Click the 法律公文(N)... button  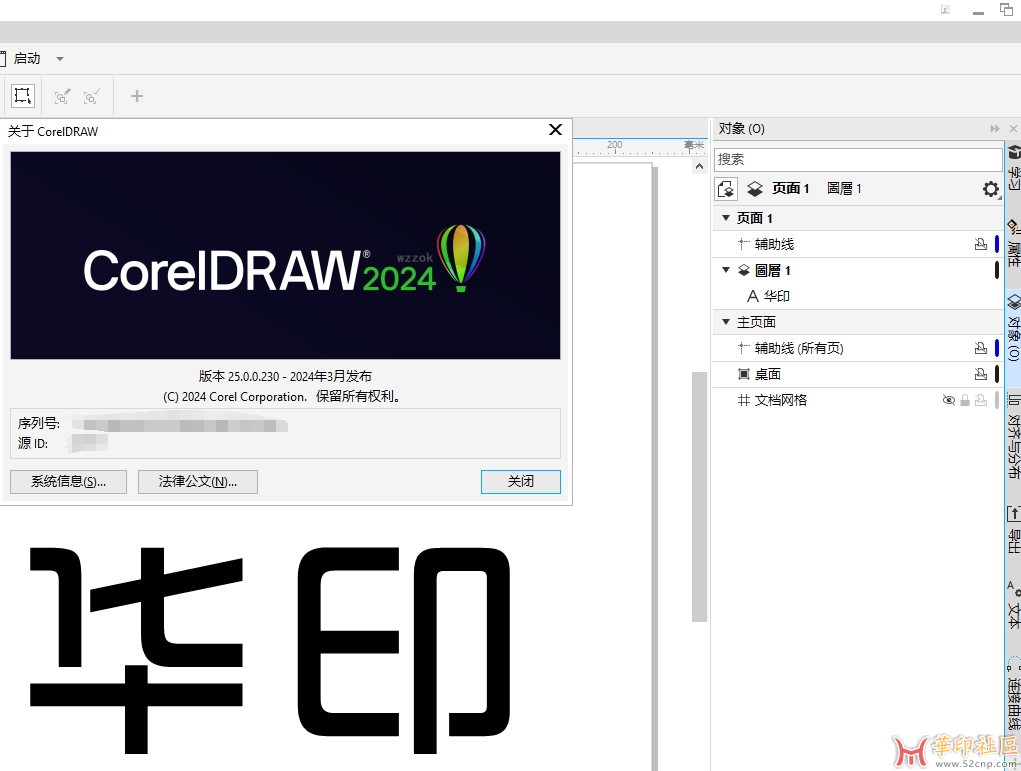(198, 482)
